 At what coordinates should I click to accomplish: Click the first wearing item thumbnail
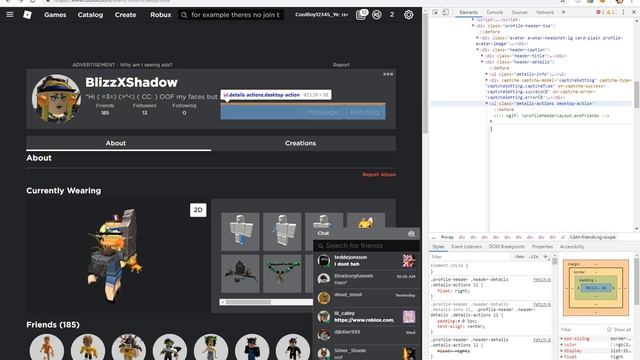pyautogui.click(x=240, y=231)
